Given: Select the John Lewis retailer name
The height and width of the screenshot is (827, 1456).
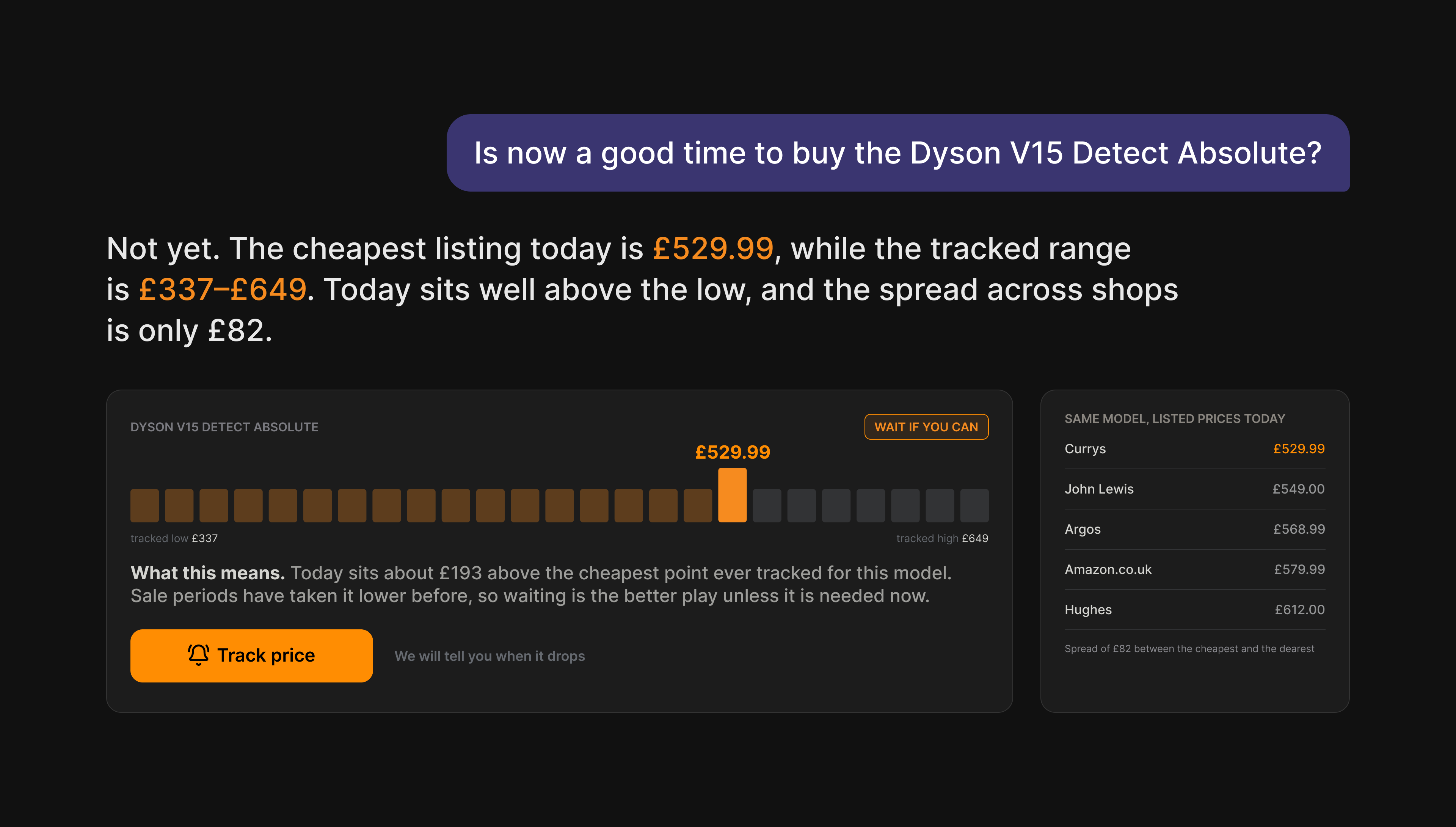Looking at the screenshot, I should coord(1099,489).
